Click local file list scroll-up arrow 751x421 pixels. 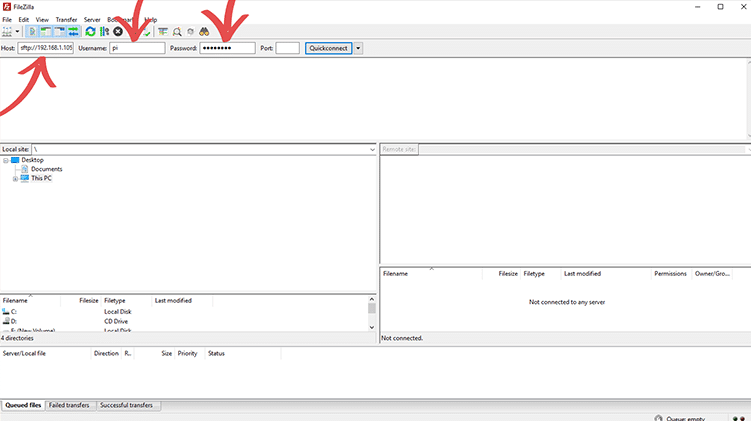pos(372,299)
